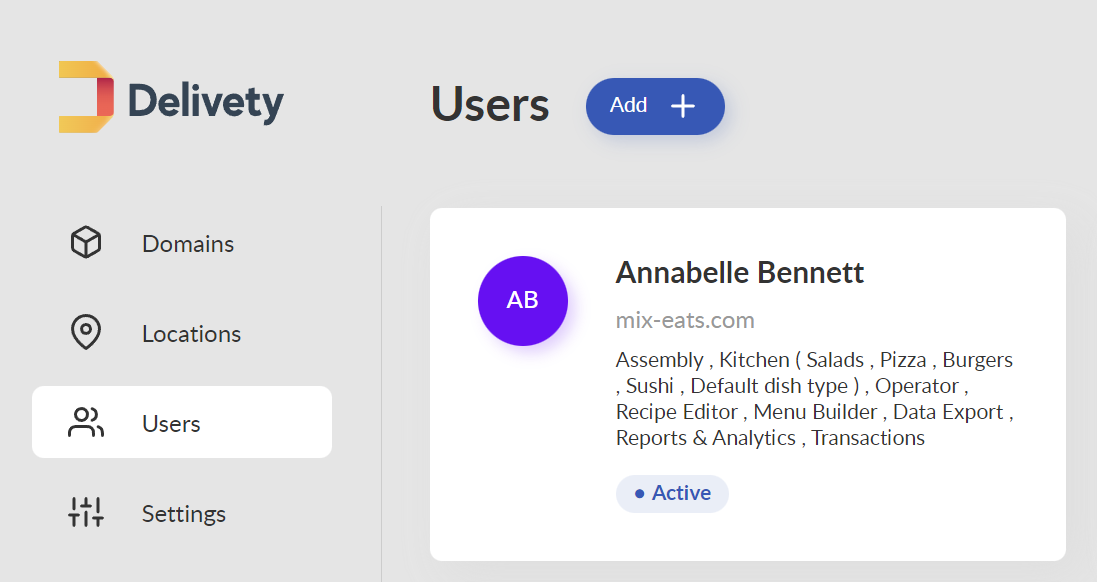
Task: Go to the Locations section
Action: [x=182, y=332]
